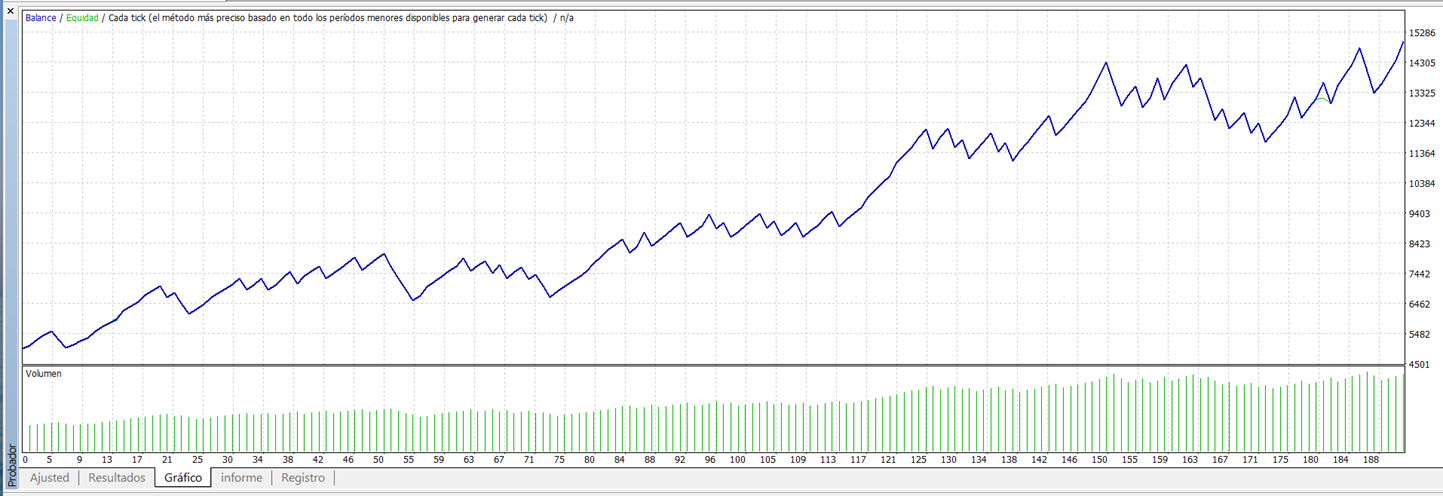Show the Registro tab
The height and width of the screenshot is (496, 1443).
pos(303,478)
